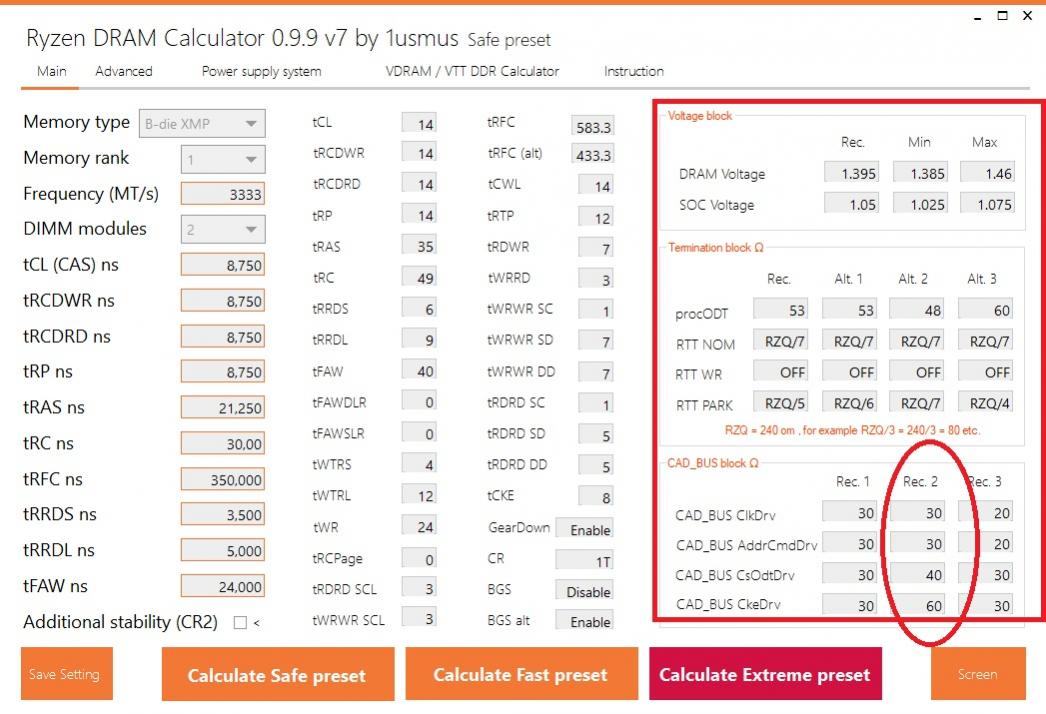1046x714 pixels.
Task: Click the tCL (CAS) ns field
Action: coord(223,265)
